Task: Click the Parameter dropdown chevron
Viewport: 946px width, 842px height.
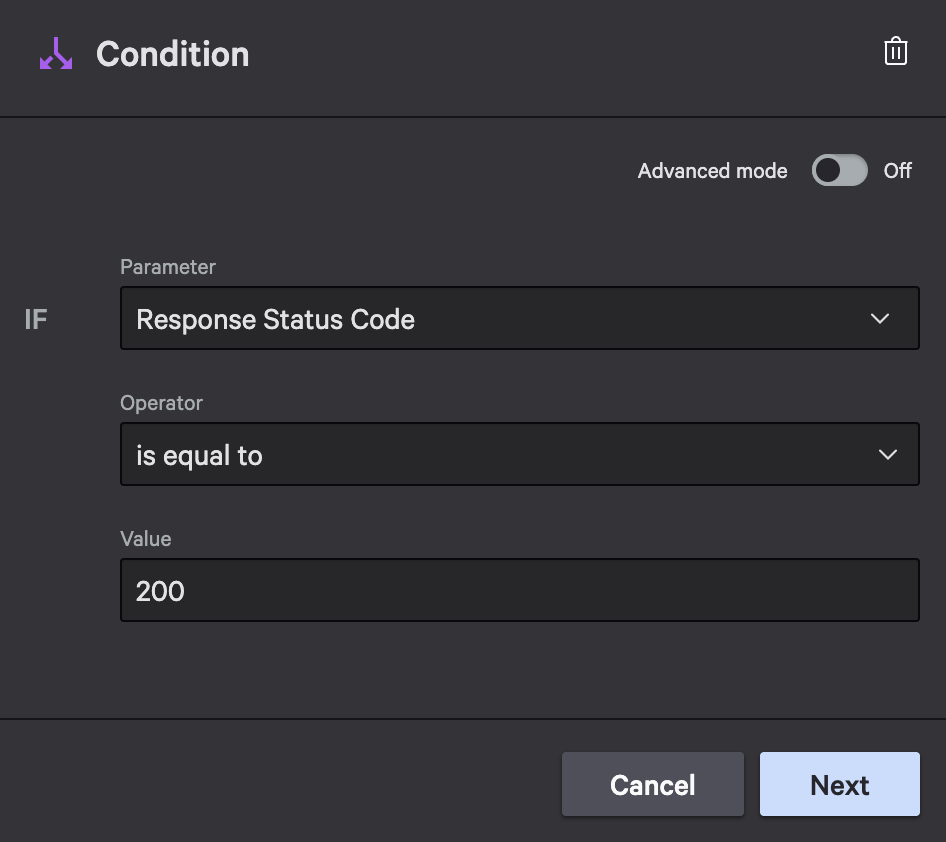Action: 880,318
